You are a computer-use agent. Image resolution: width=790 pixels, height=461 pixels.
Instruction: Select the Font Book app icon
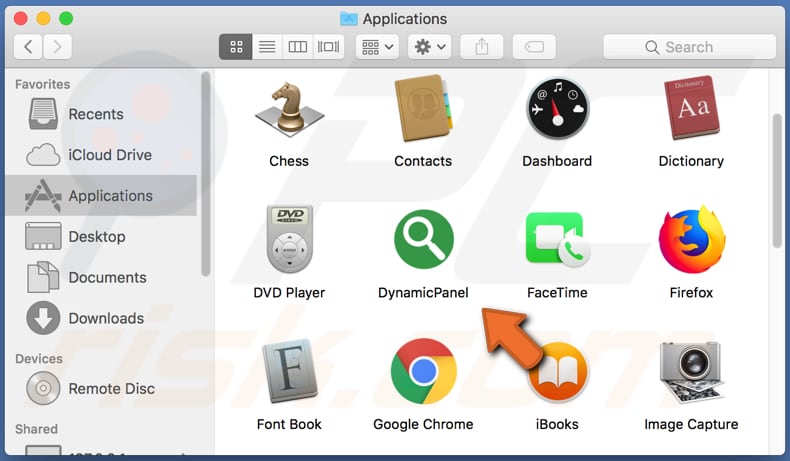pos(290,370)
